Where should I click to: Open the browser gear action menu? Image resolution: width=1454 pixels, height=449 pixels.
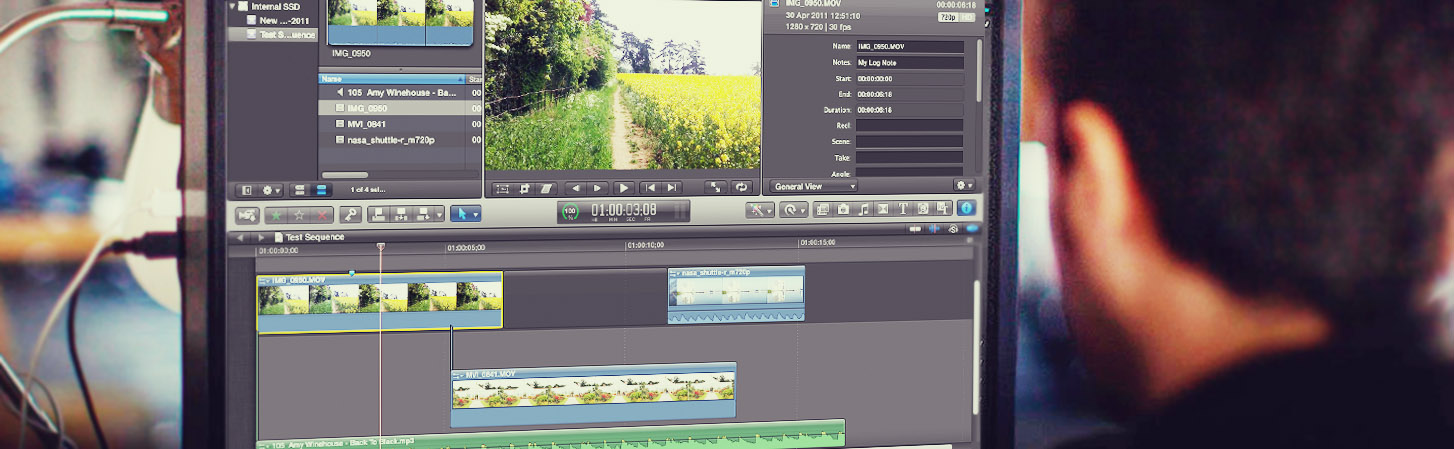click(x=270, y=190)
